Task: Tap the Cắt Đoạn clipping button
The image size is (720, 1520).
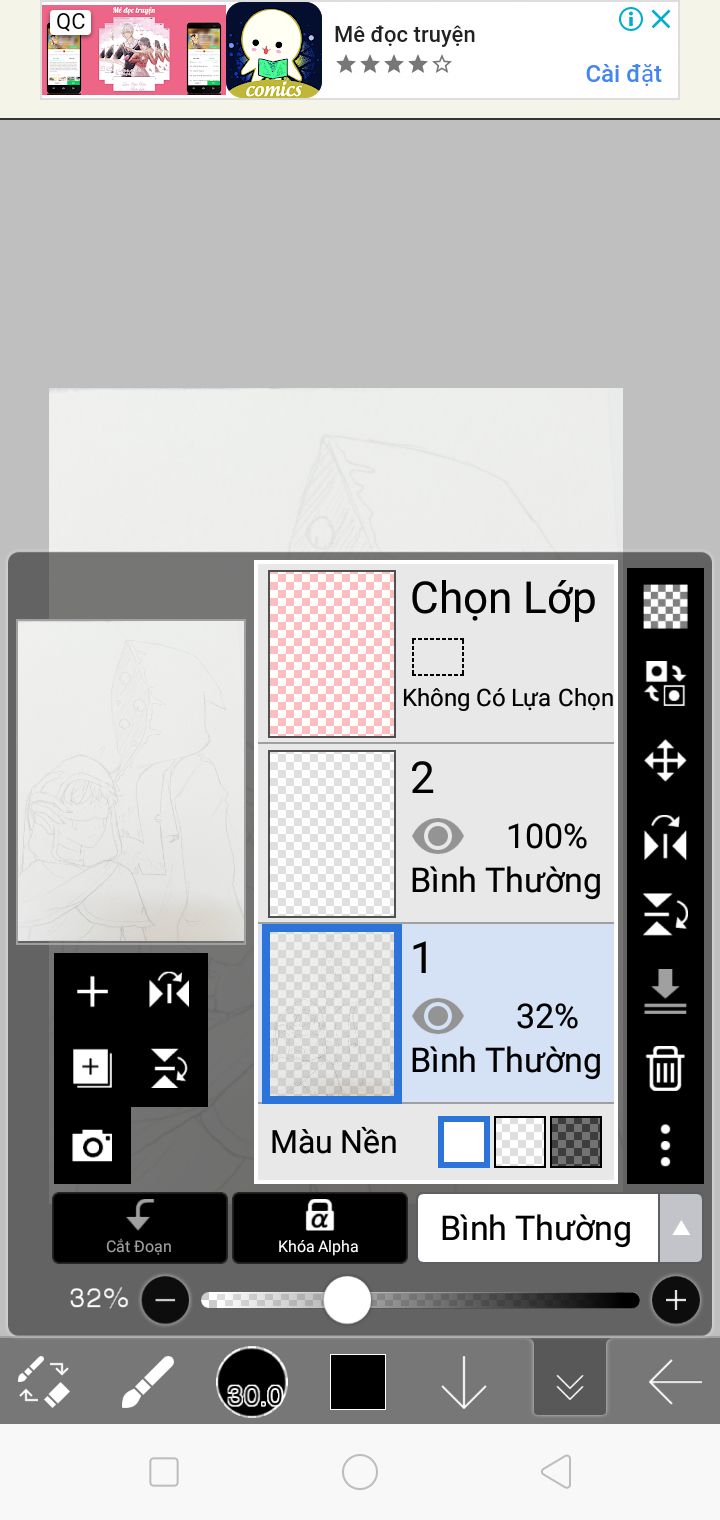Action: point(139,1227)
